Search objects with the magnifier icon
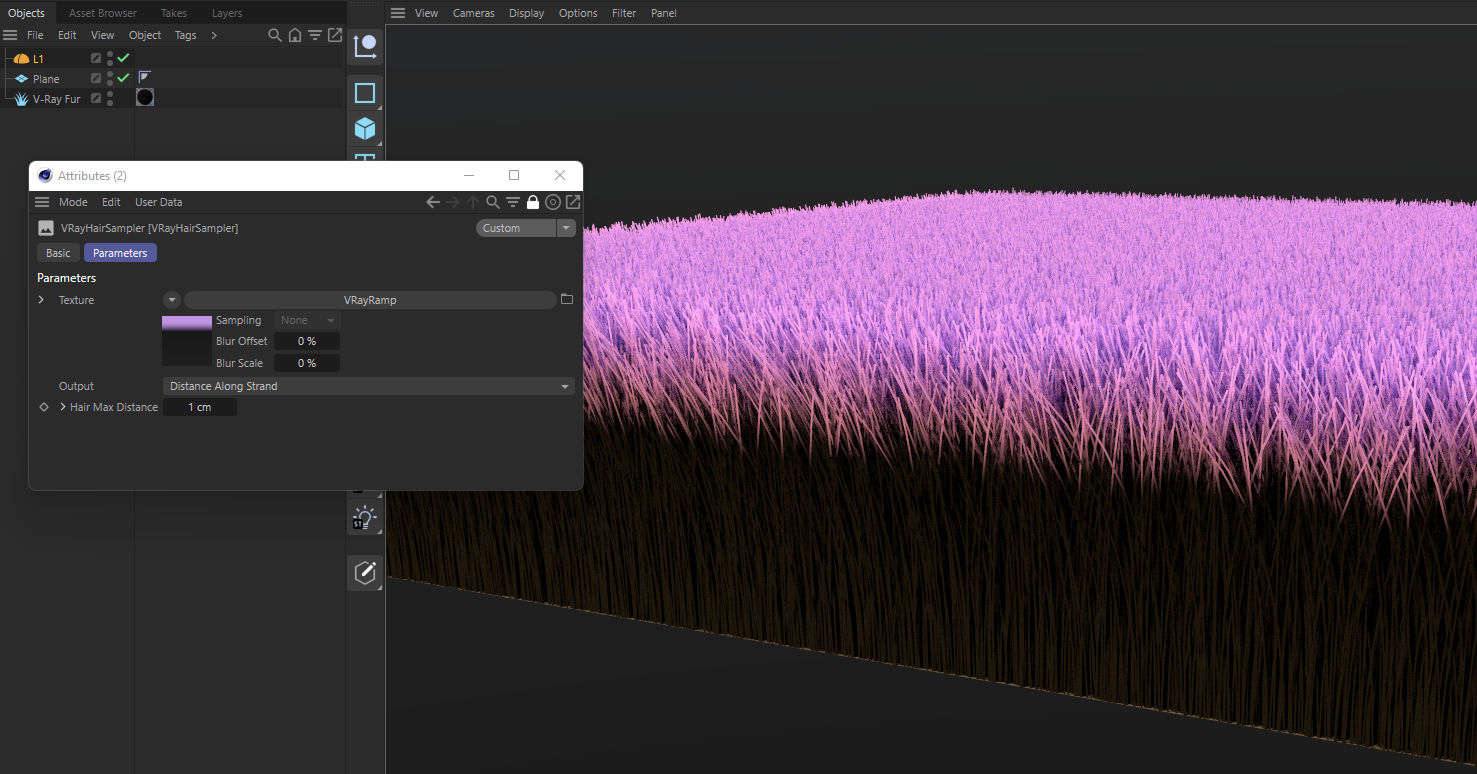 click(275, 35)
